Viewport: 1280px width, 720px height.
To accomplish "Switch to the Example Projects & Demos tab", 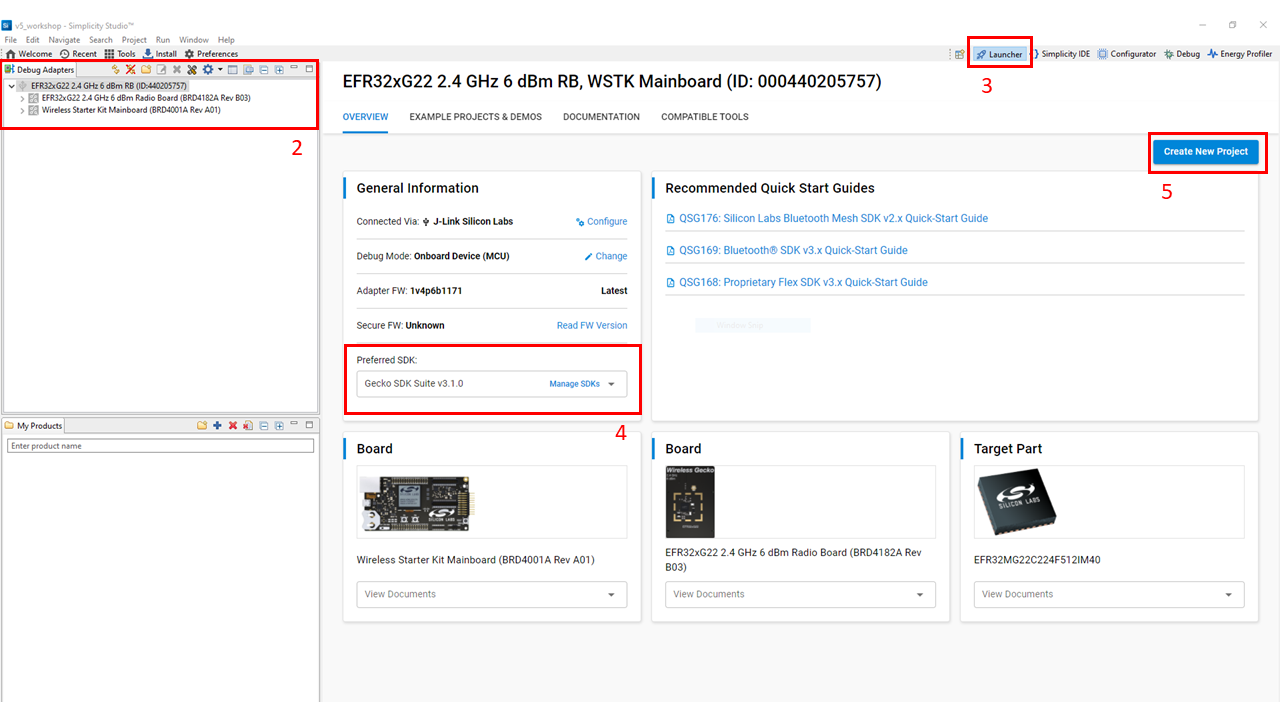I will pyautogui.click(x=475, y=117).
